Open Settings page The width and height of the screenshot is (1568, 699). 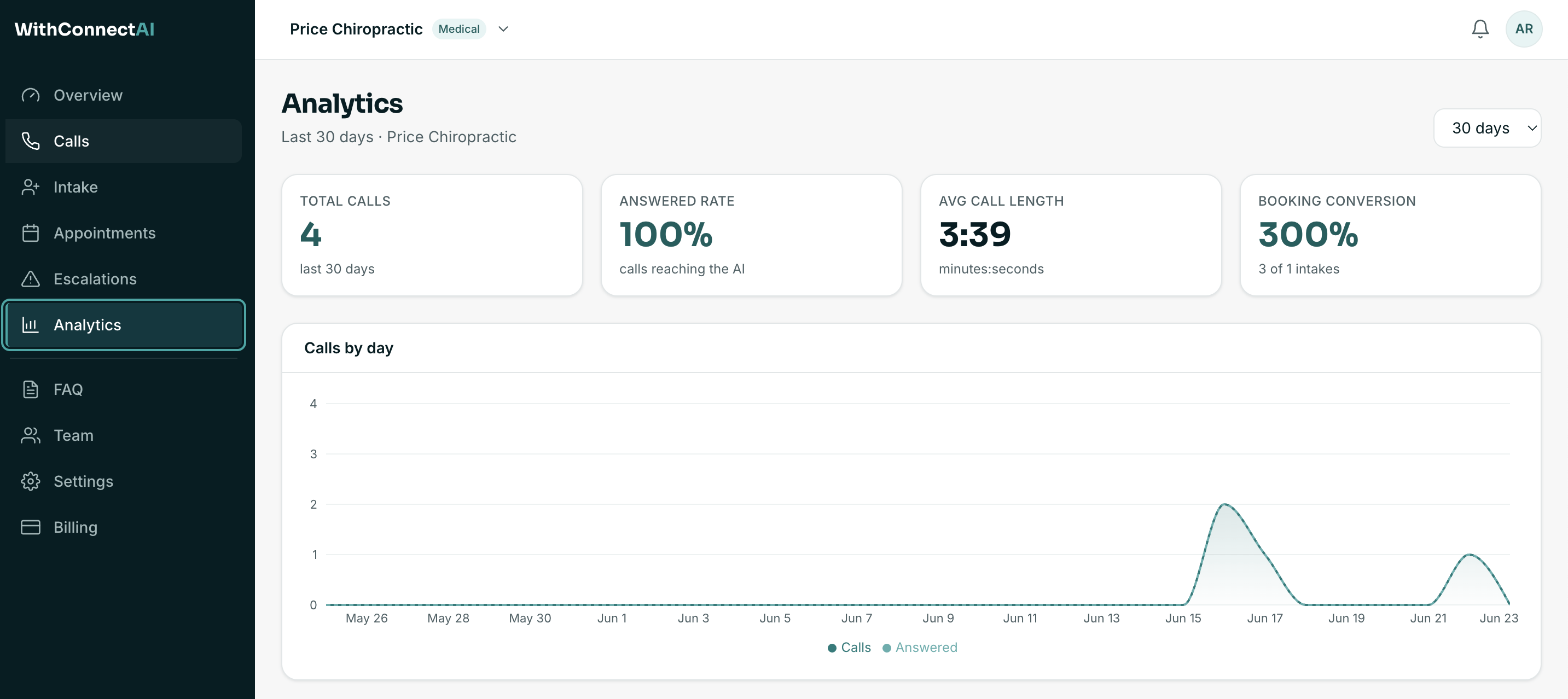click(x=124, y=481)
